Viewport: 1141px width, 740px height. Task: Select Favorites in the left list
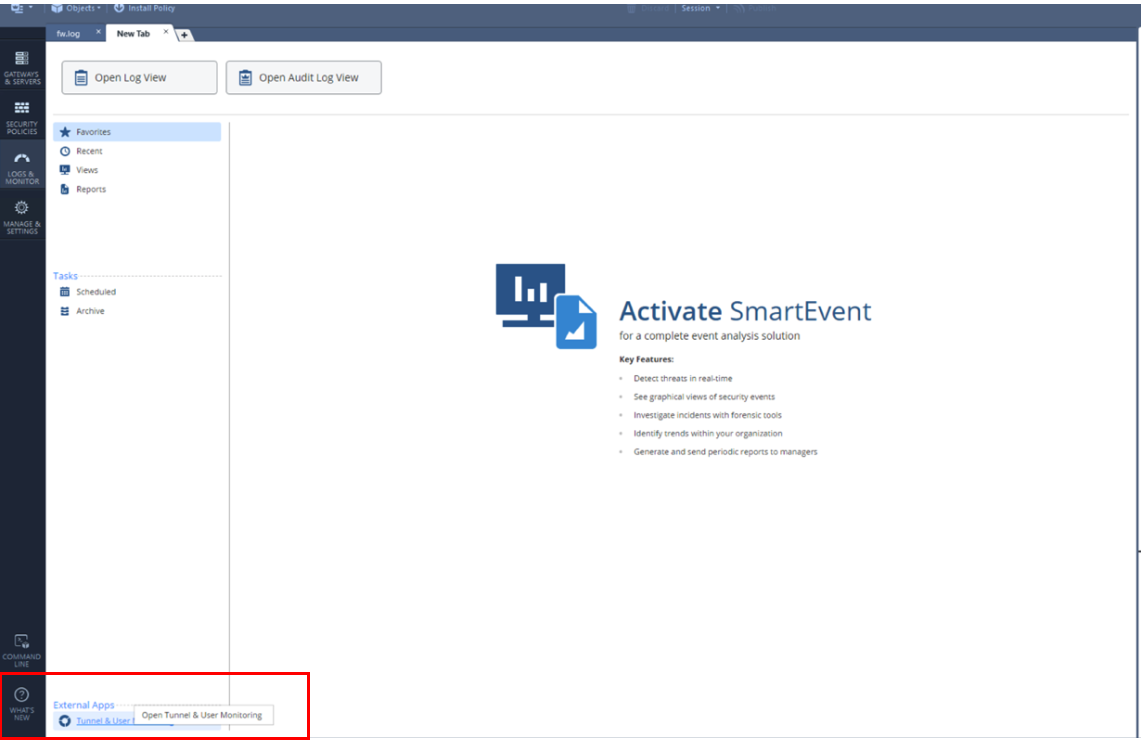click(x=93, y=132)
